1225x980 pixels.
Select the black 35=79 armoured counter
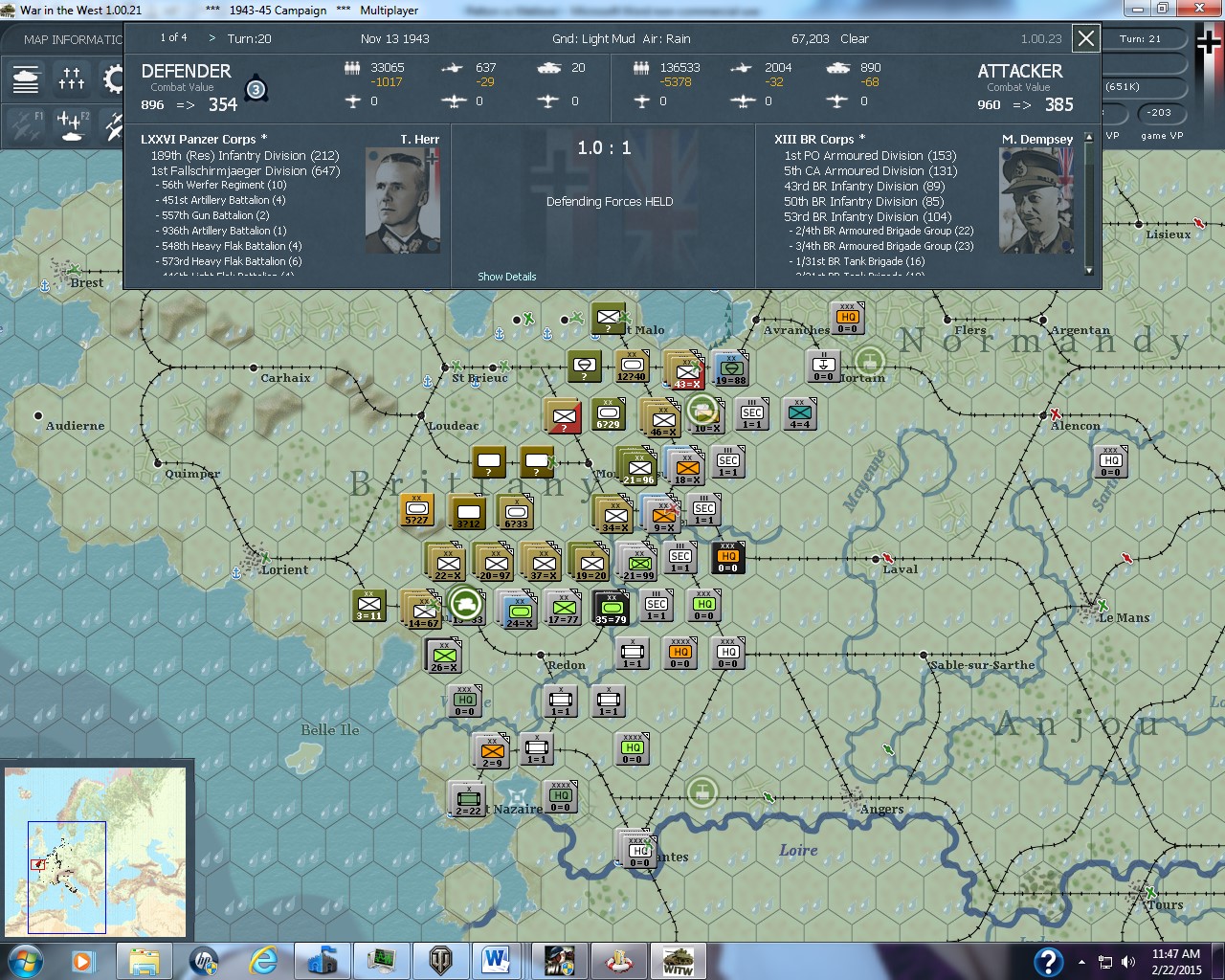click(611, 608)
